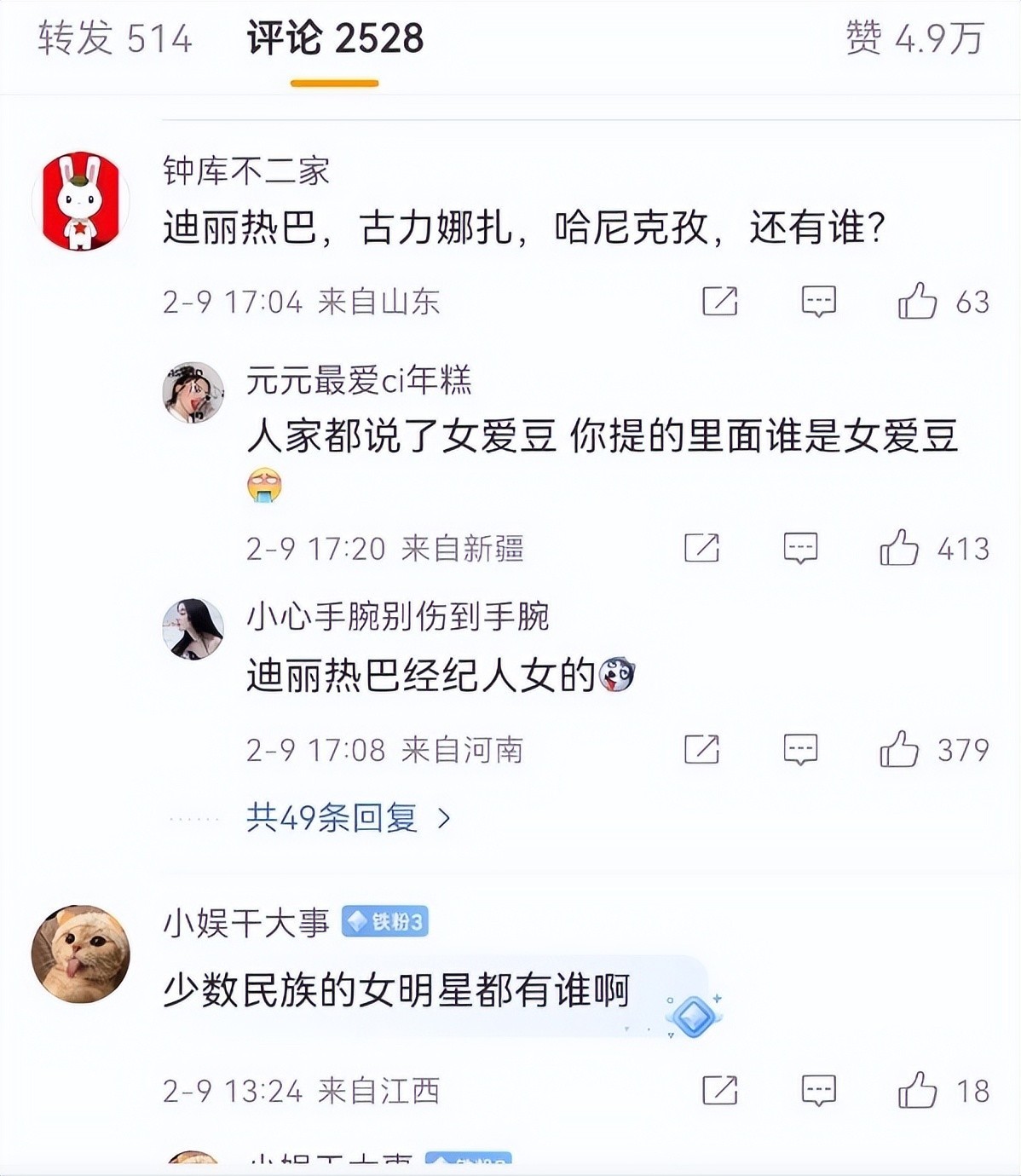View the rabbit avatar of 钟库不二家
Viewport: 1021px width, 1176px height.
(81, 202)
